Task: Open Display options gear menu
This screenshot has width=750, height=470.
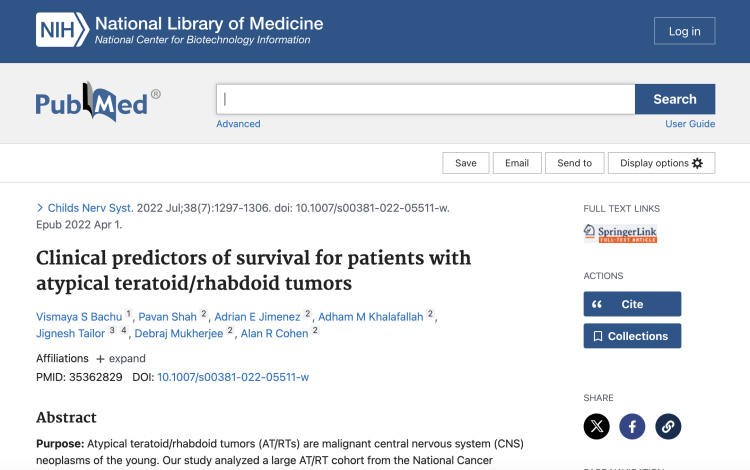Action: 661,163
